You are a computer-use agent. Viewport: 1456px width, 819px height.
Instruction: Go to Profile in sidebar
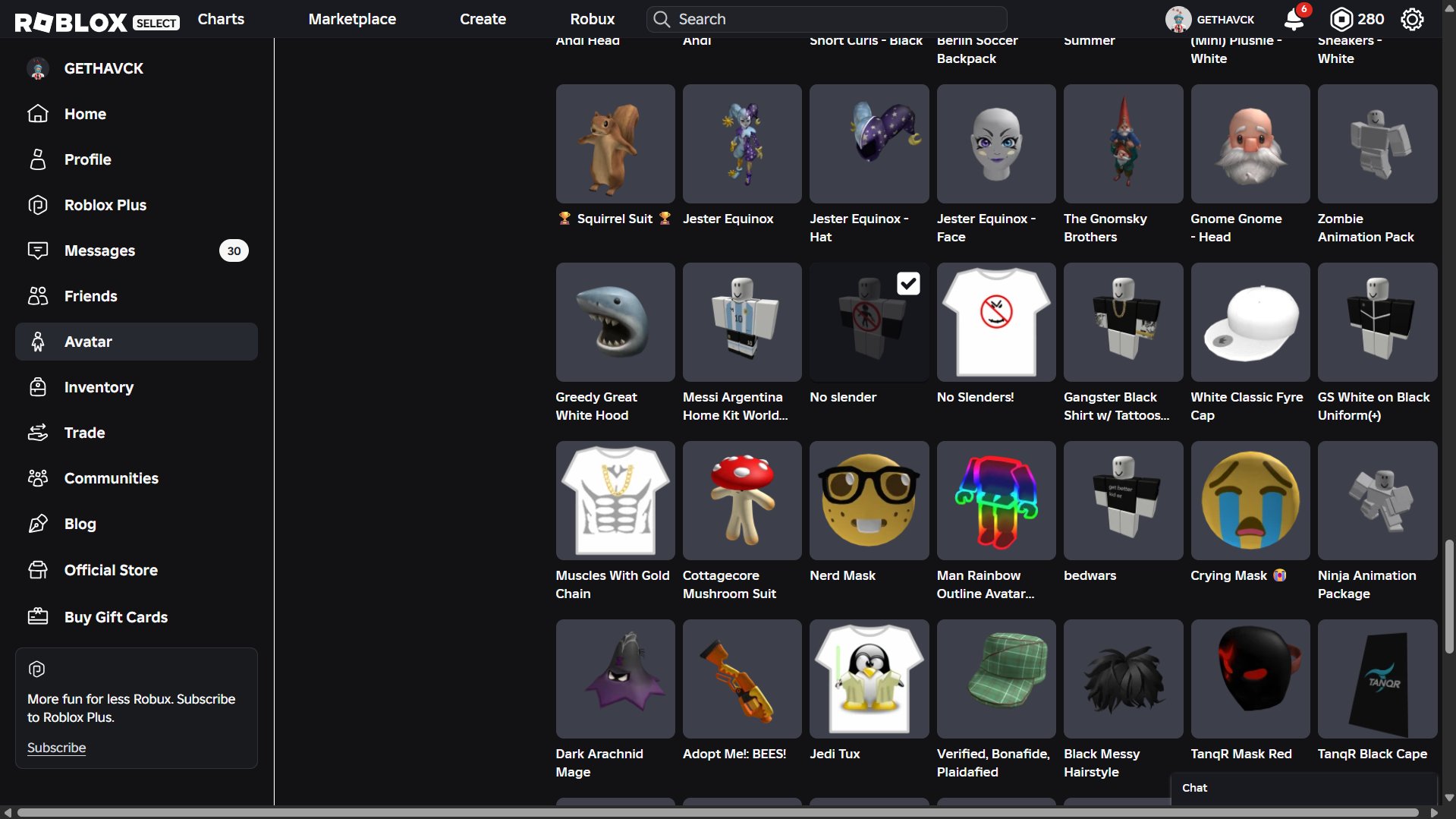(x=137, y=159)
